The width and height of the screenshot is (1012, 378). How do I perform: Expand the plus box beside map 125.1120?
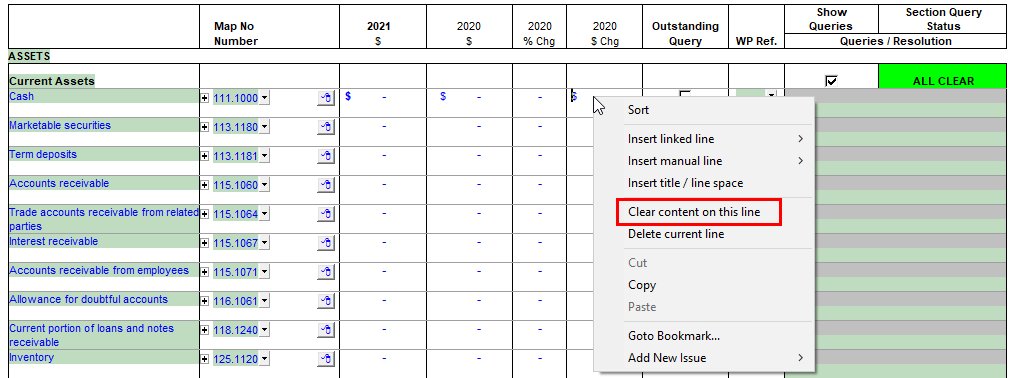coord(205,359)
